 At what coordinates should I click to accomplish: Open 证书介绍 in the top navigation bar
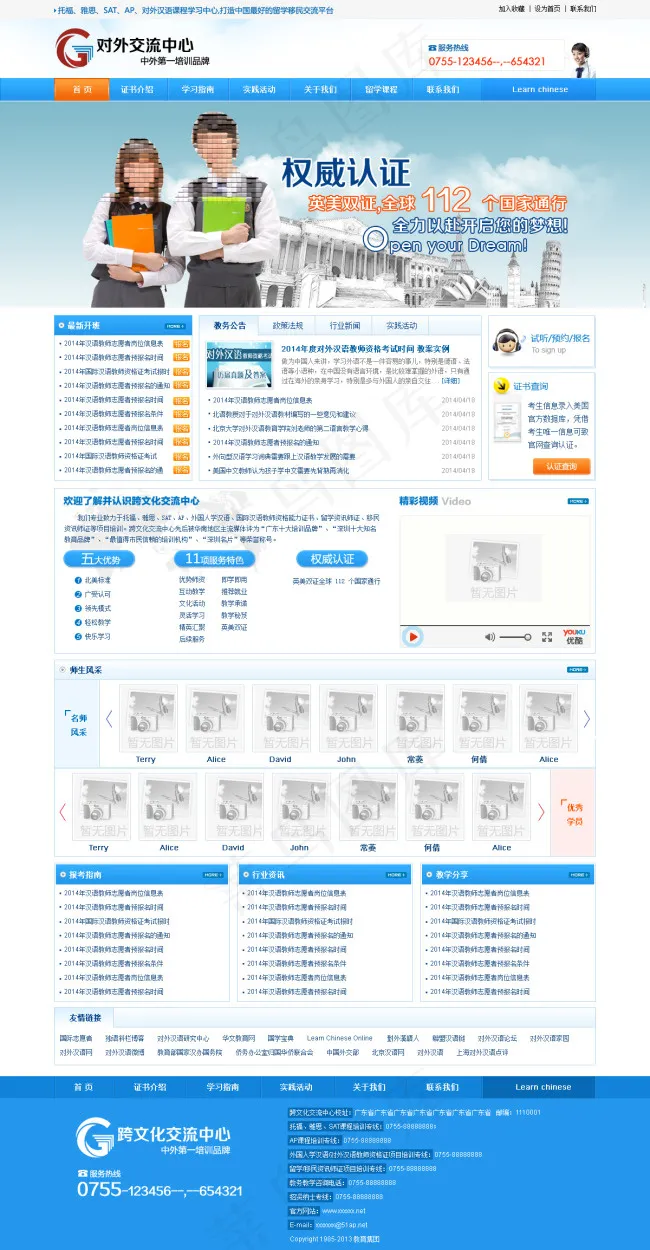pos(137,89)
